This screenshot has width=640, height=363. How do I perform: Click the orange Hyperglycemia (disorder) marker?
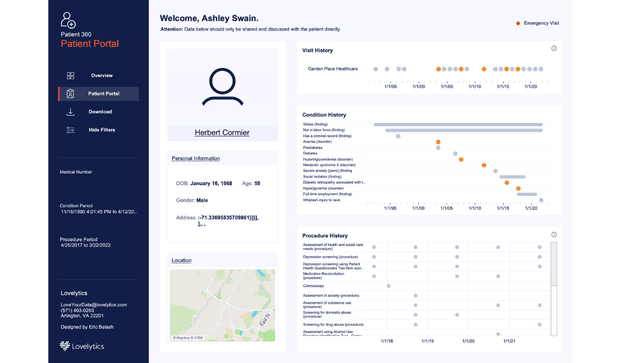pyautogui.click(x=518, y=189)
